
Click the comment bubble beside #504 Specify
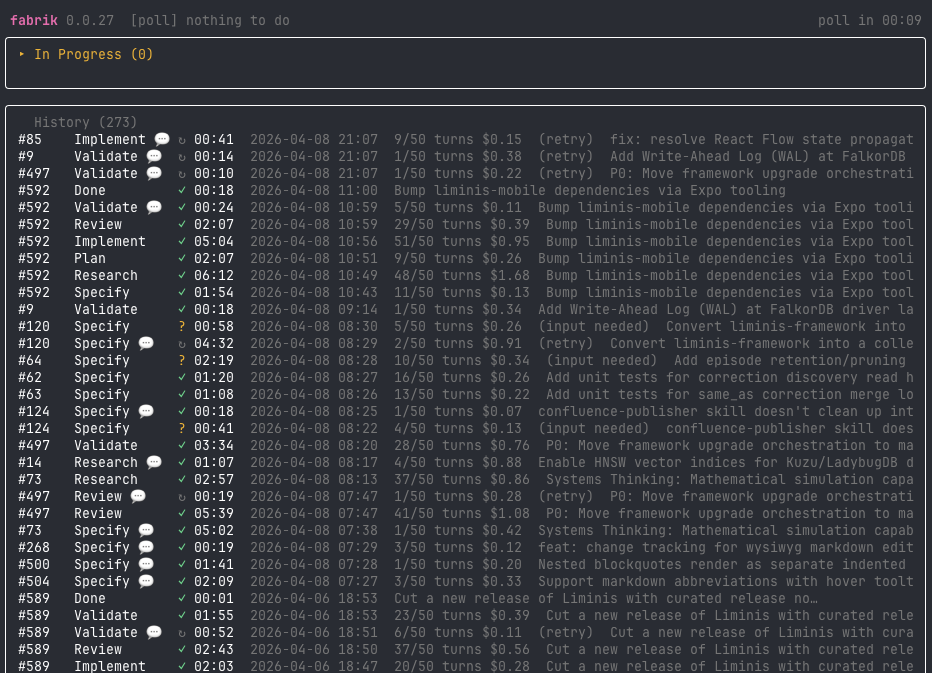146,582
